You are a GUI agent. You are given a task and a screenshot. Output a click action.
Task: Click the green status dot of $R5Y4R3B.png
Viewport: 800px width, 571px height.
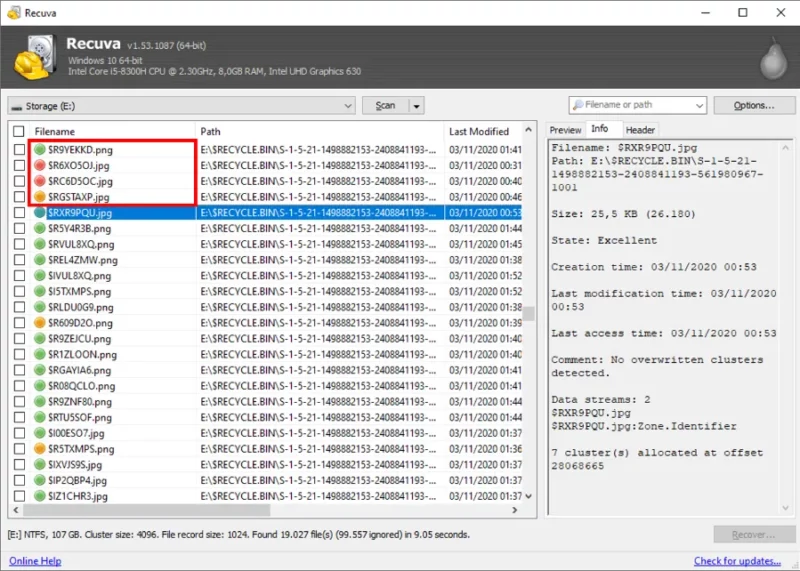click(x=40, y=229)
